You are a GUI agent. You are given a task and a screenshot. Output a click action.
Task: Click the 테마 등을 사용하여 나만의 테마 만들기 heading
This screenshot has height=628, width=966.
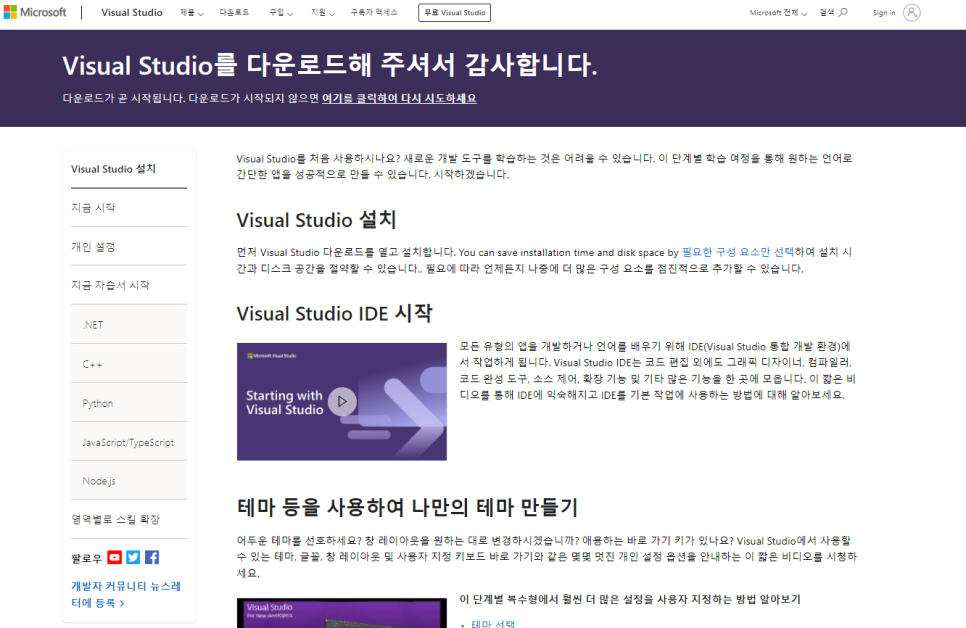coord(407,507)
